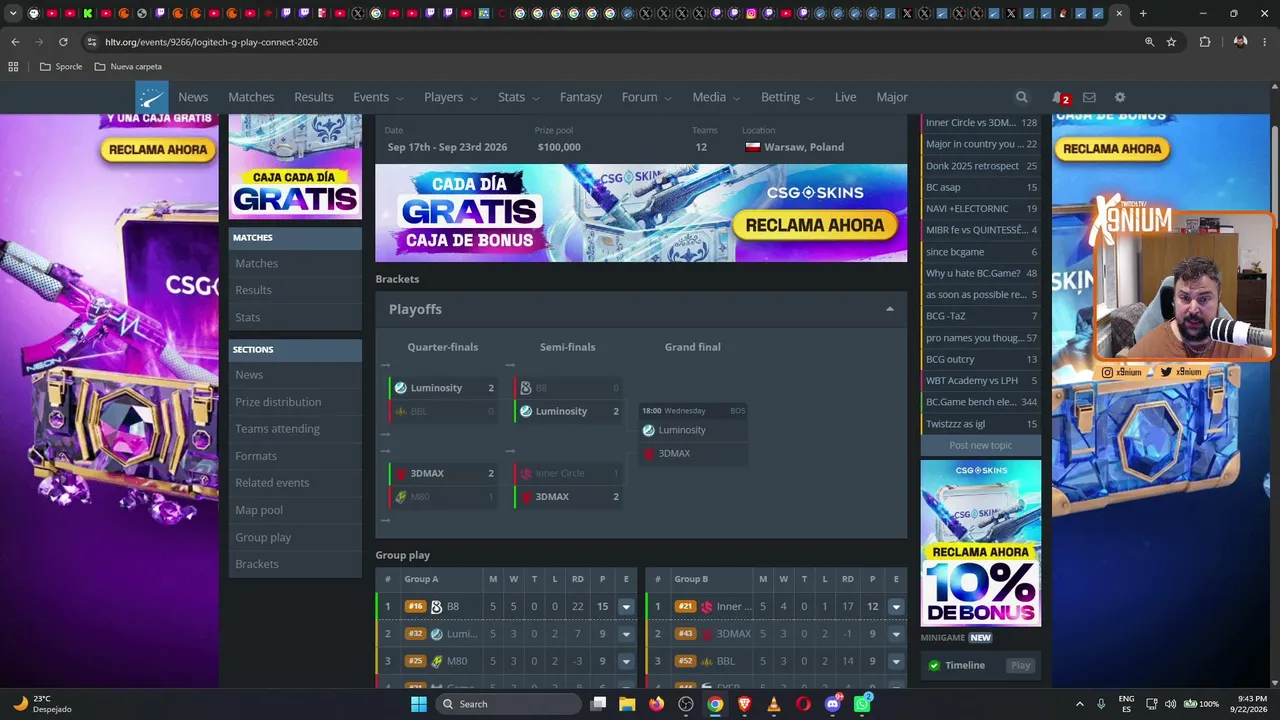Expand Group A row for Luminosity

626,634
